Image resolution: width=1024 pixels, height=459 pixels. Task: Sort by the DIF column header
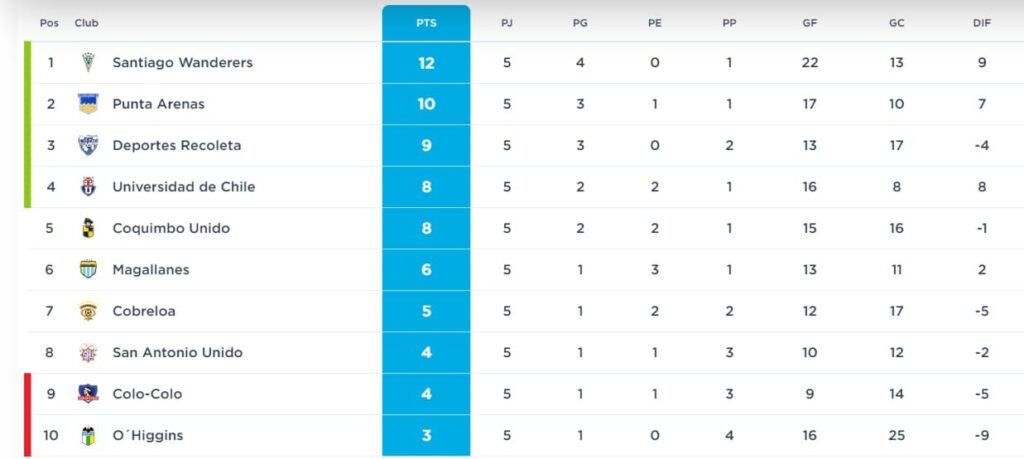pyautogui.click(x=981, y=23)
